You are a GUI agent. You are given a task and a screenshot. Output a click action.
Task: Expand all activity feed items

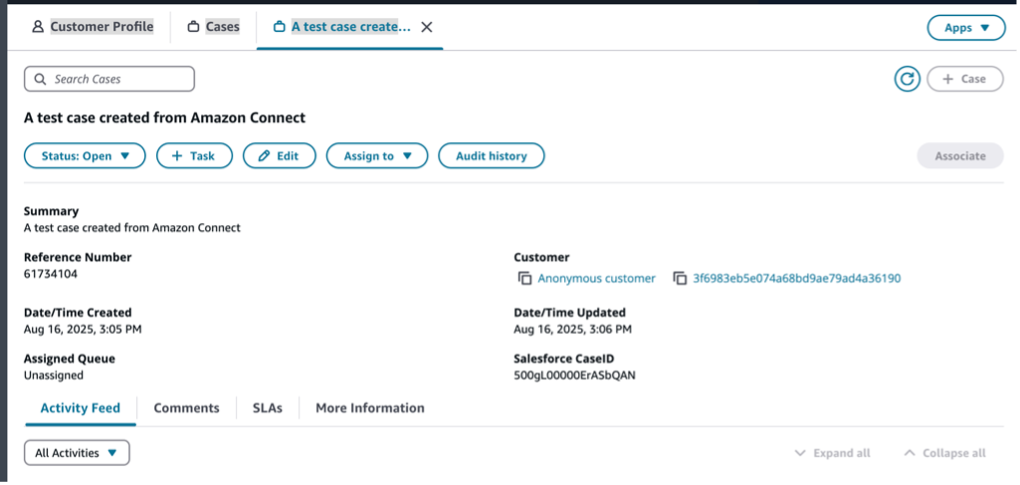coord(832,453)
